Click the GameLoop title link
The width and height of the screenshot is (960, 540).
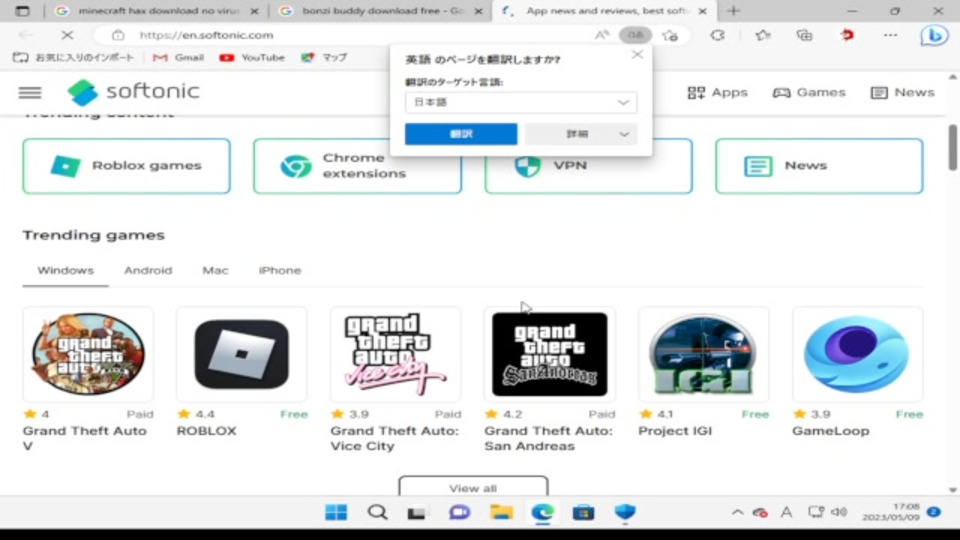(x=831, y=431)
